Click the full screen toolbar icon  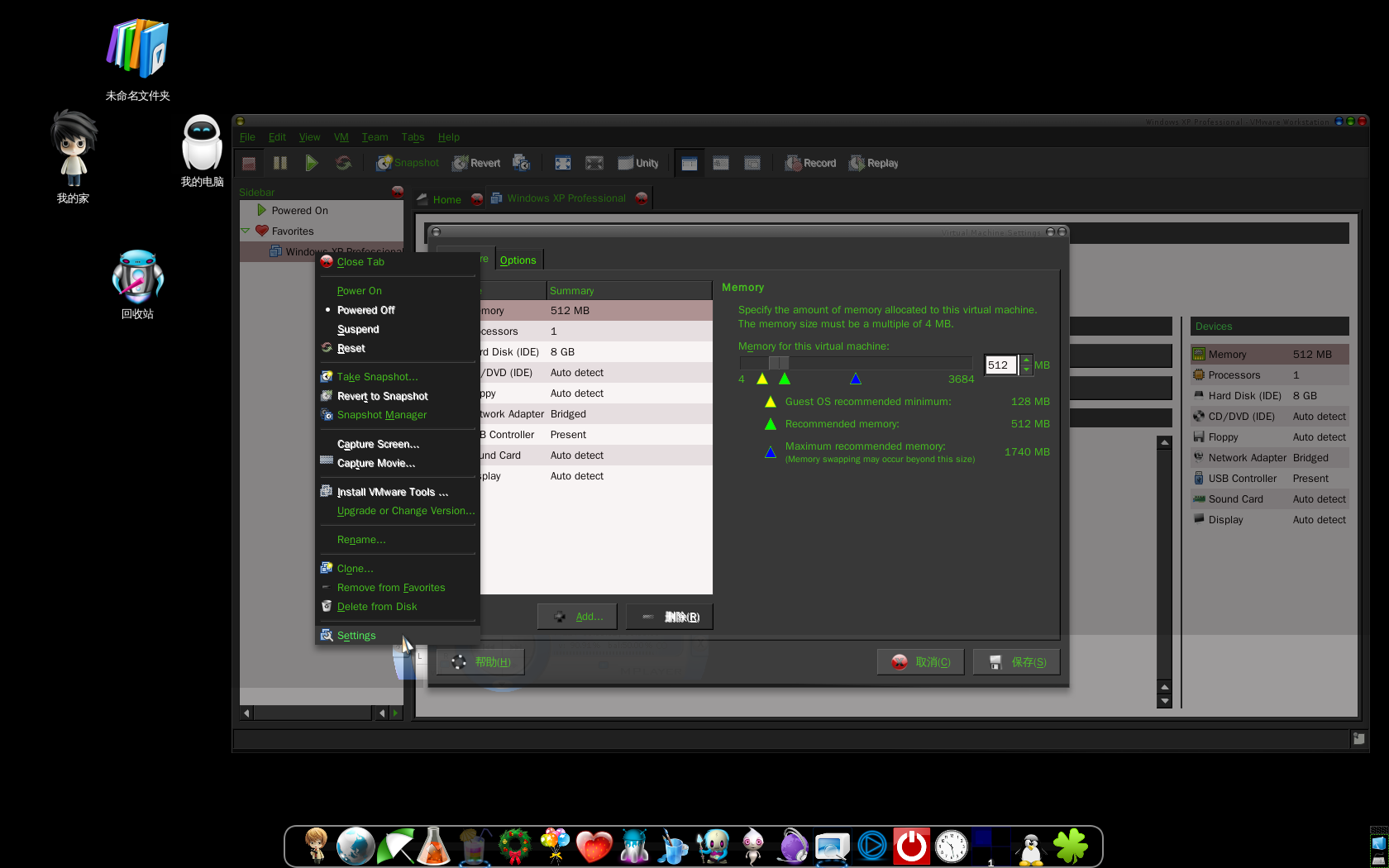563,163
